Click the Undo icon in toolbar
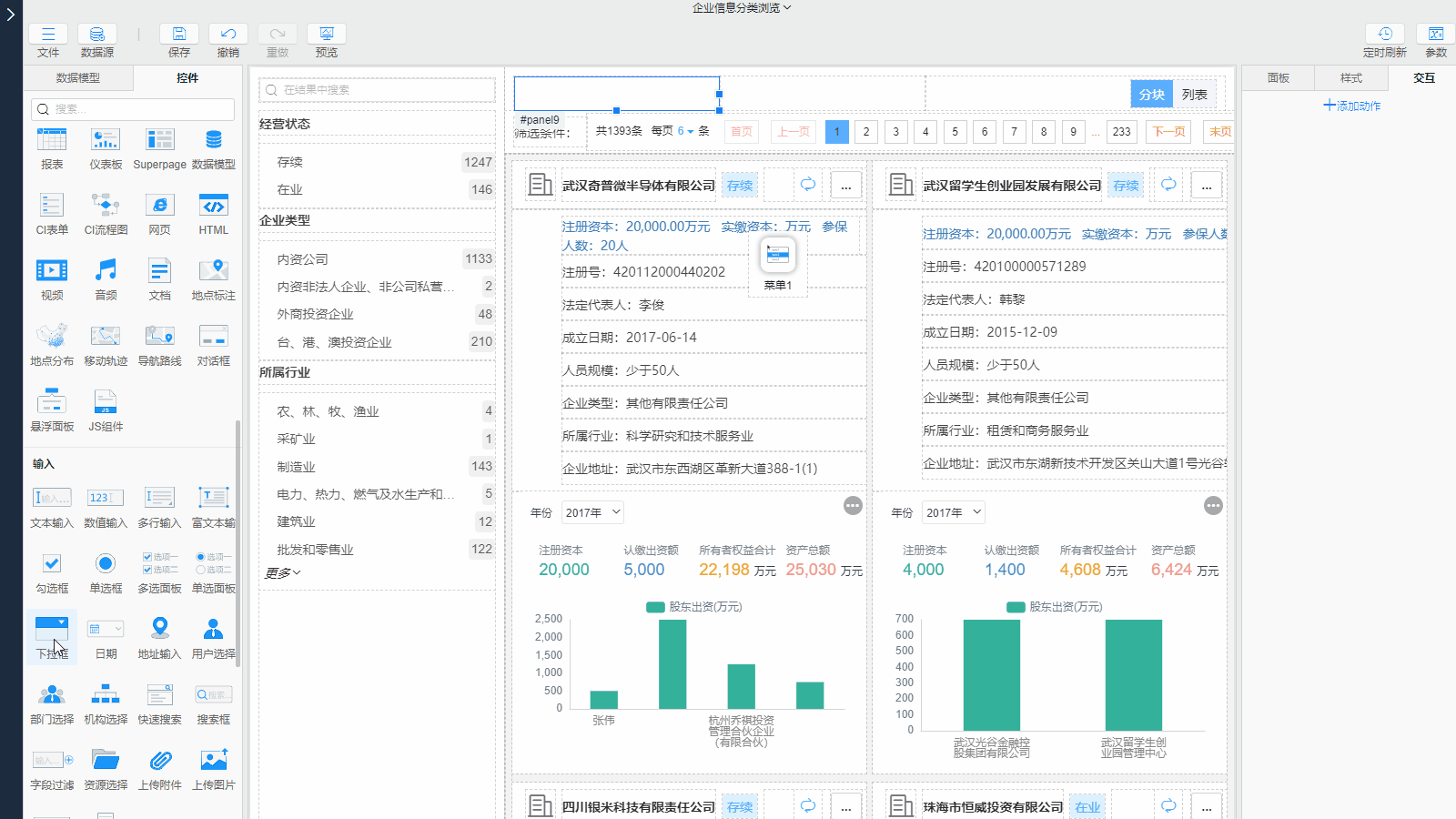This screenshot has height=819, width=1456. point(227,35)
